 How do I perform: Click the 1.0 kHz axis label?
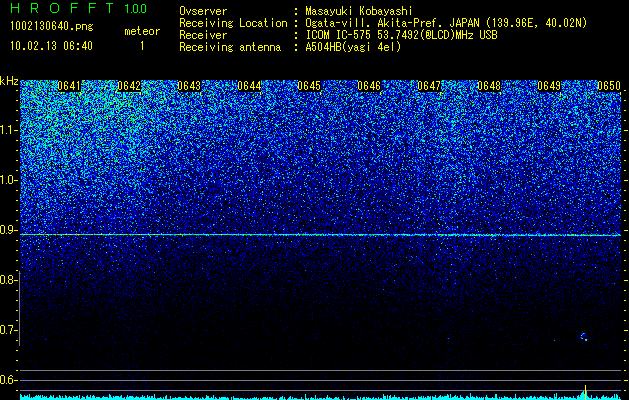tap(9, 180)
